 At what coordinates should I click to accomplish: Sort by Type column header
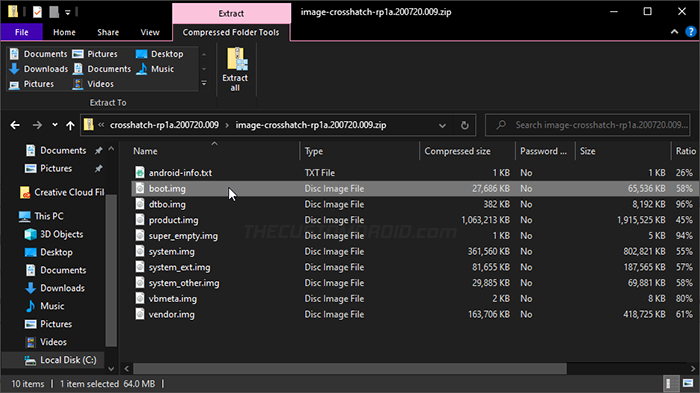click(x=360, y=151)
